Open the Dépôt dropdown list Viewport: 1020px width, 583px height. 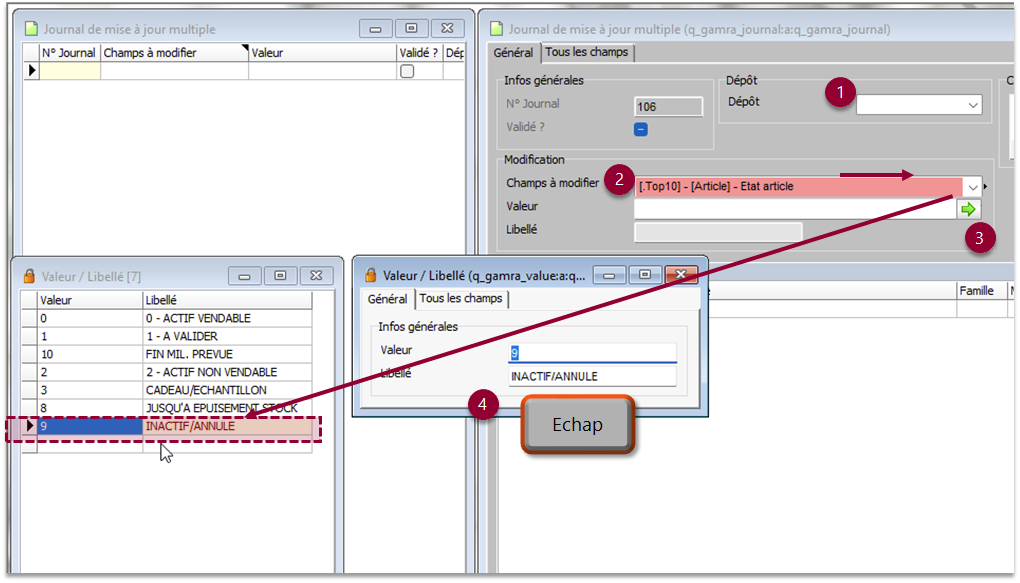(x=972, y=105)
